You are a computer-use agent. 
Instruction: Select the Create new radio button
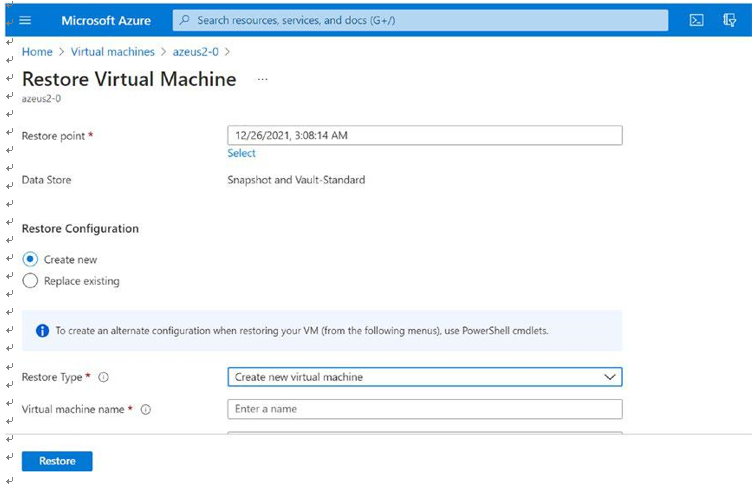(x=30, y=259)
